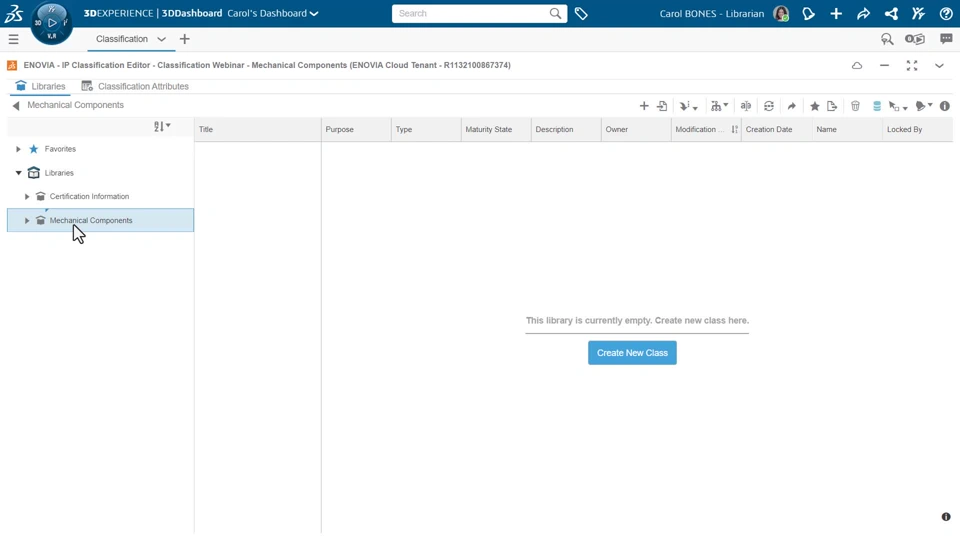Click the Create New Class button
This screenshot has height=540, width=960.
point(632,353)
